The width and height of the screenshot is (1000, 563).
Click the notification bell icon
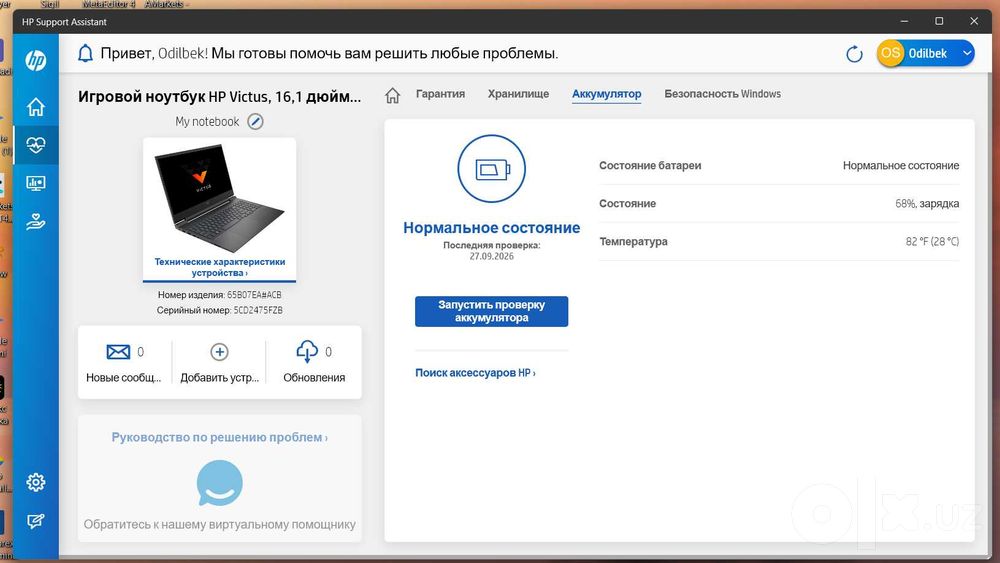tap(85, 53)
